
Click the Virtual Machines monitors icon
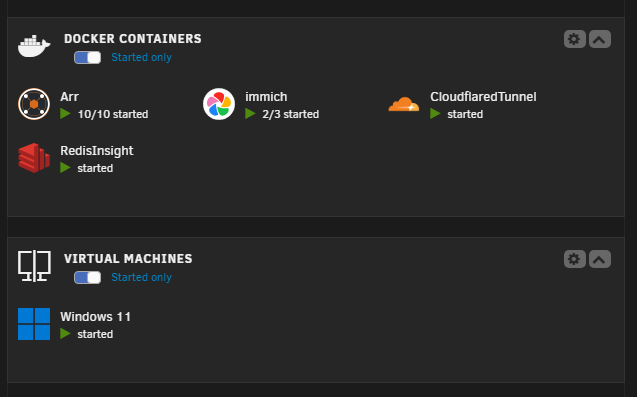click(x=34, y=266)
